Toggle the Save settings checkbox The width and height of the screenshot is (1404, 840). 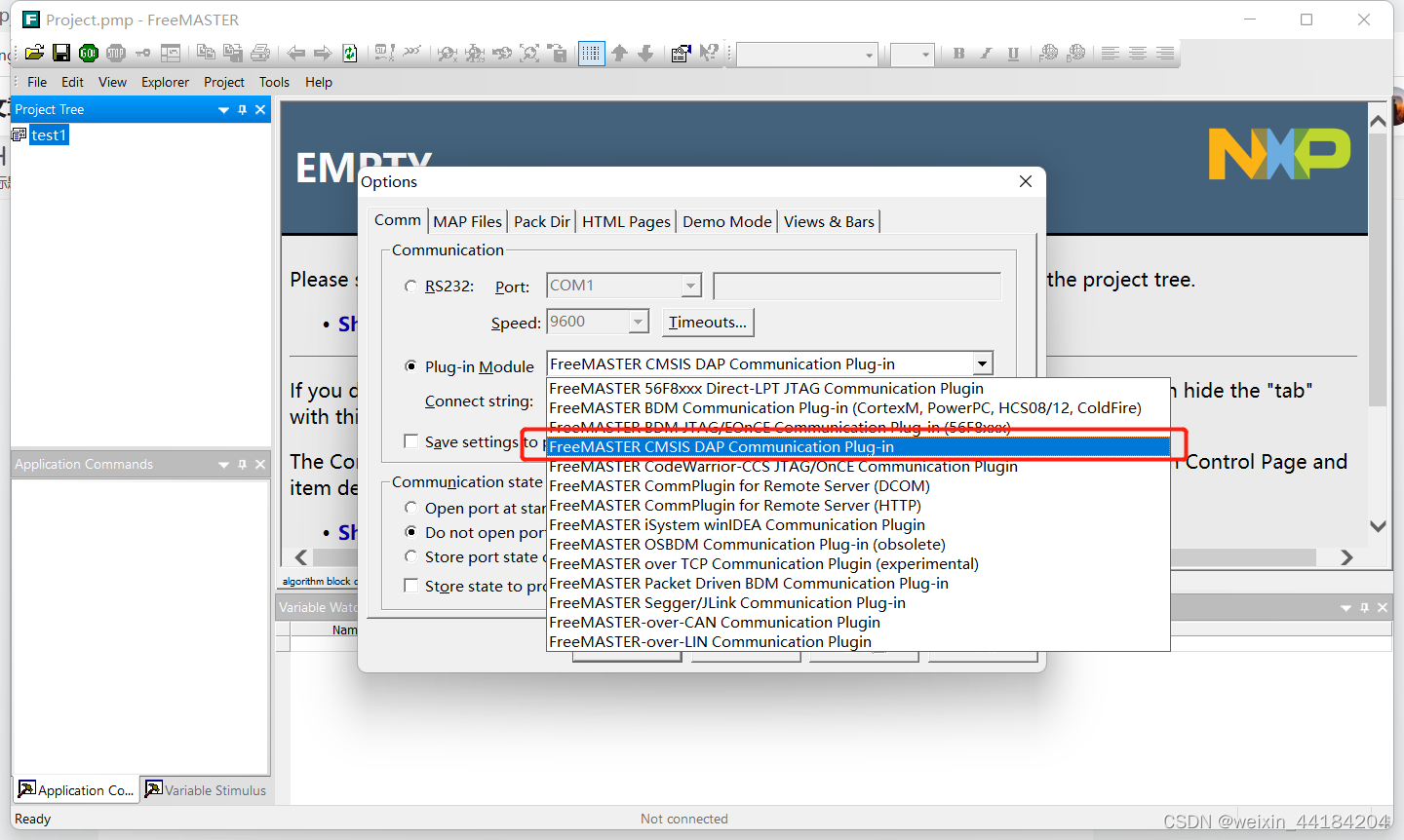tap(411, 441)
